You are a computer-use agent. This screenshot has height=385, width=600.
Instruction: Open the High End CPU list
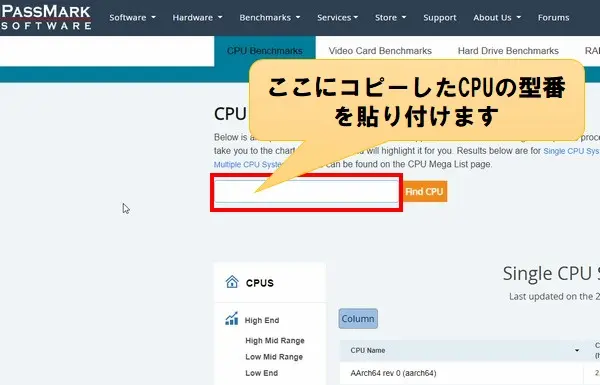[x=262, y=320]
